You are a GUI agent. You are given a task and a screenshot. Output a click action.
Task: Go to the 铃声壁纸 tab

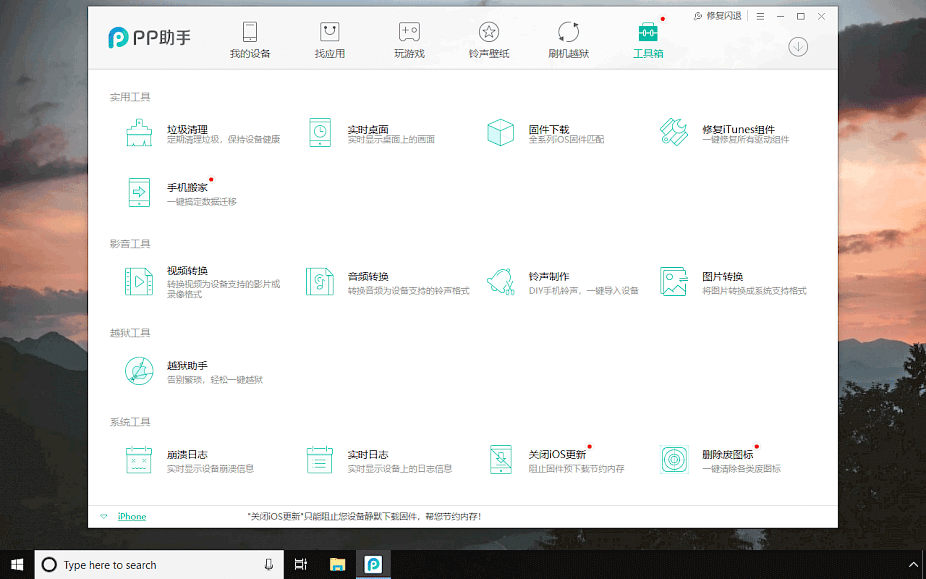pyautogui.click(x=489, y=40)
